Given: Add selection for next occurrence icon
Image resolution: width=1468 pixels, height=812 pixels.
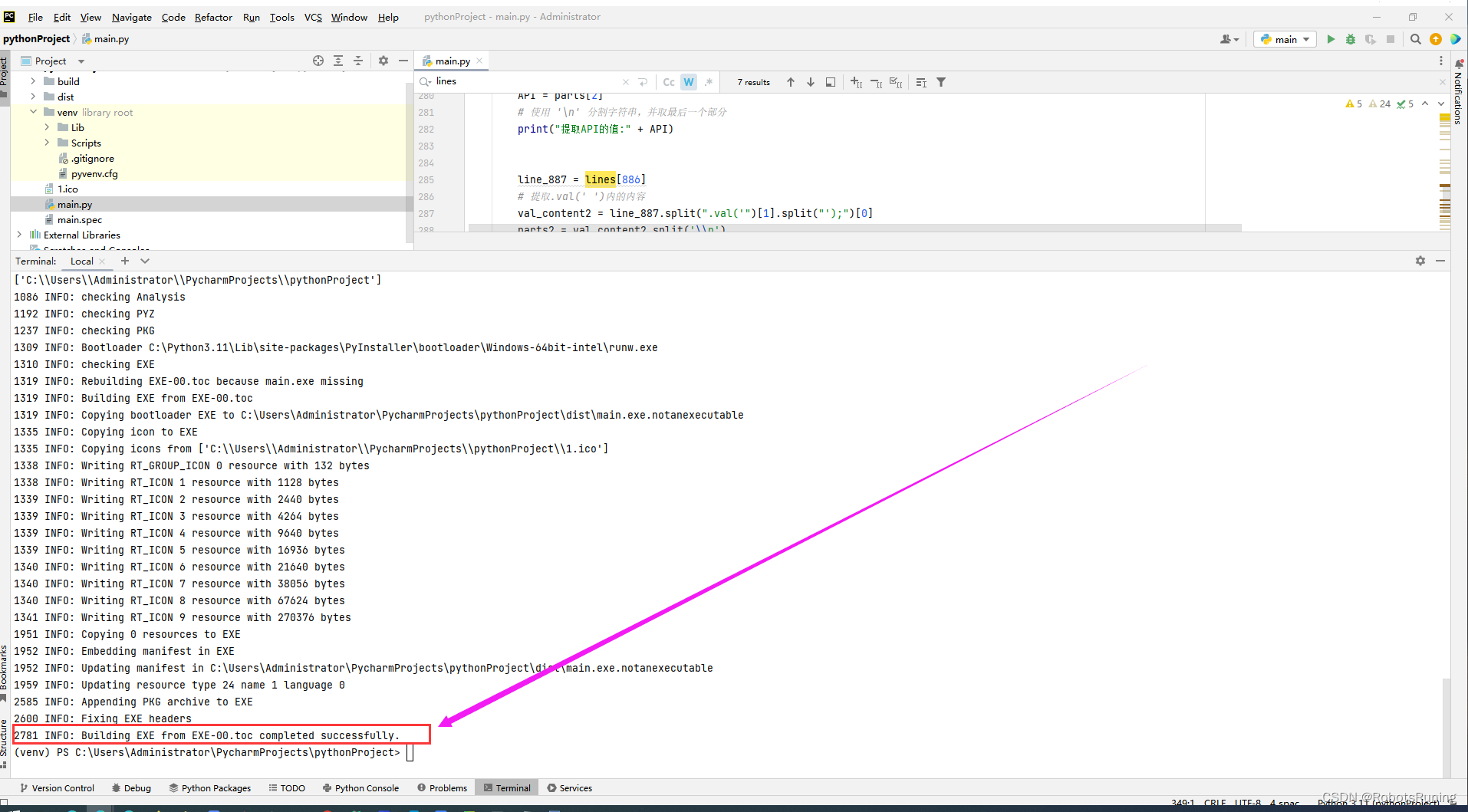Looking at the screenshot, I should [x=857, y=82].
